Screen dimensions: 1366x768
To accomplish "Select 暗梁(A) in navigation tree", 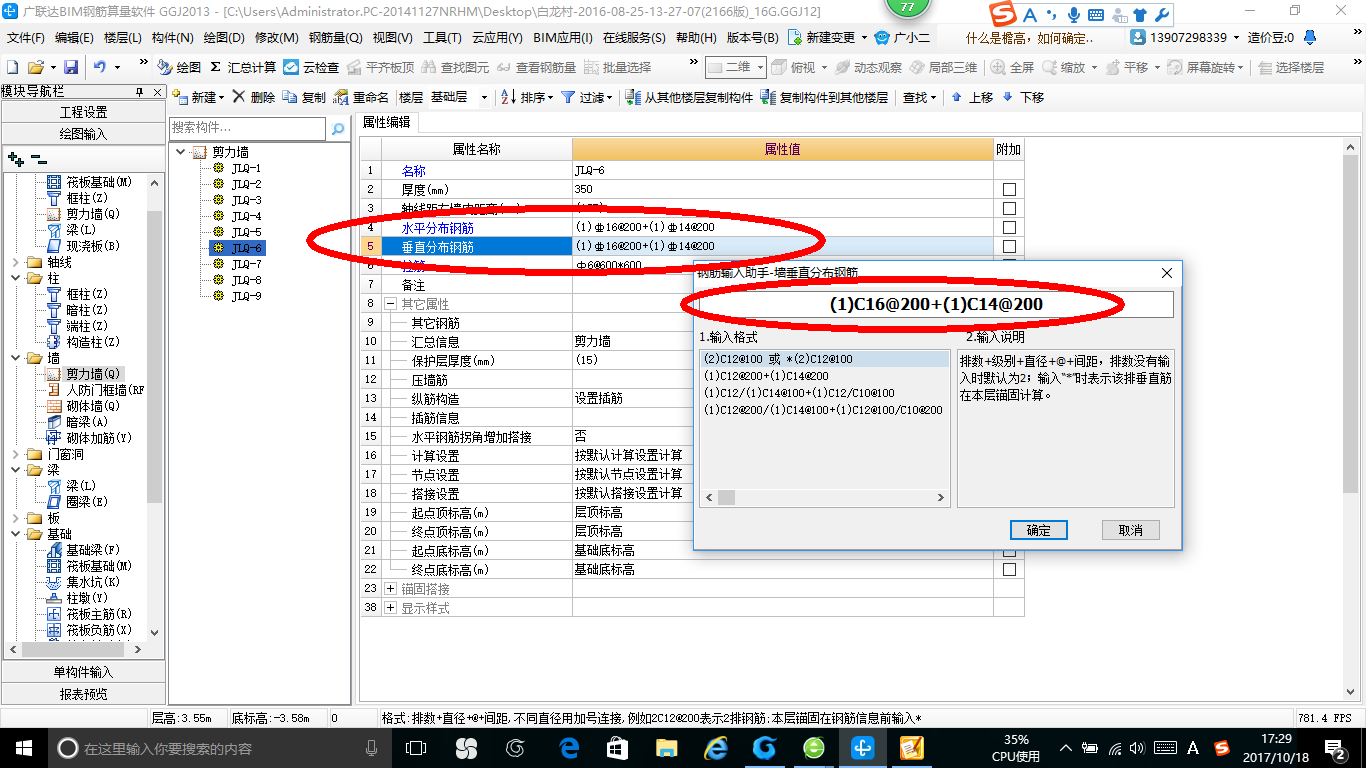I will point(87,422).
